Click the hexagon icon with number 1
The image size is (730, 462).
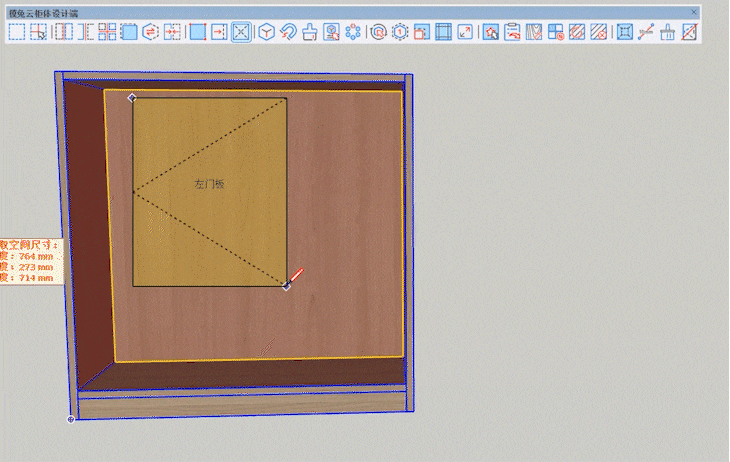coord(400,32)
